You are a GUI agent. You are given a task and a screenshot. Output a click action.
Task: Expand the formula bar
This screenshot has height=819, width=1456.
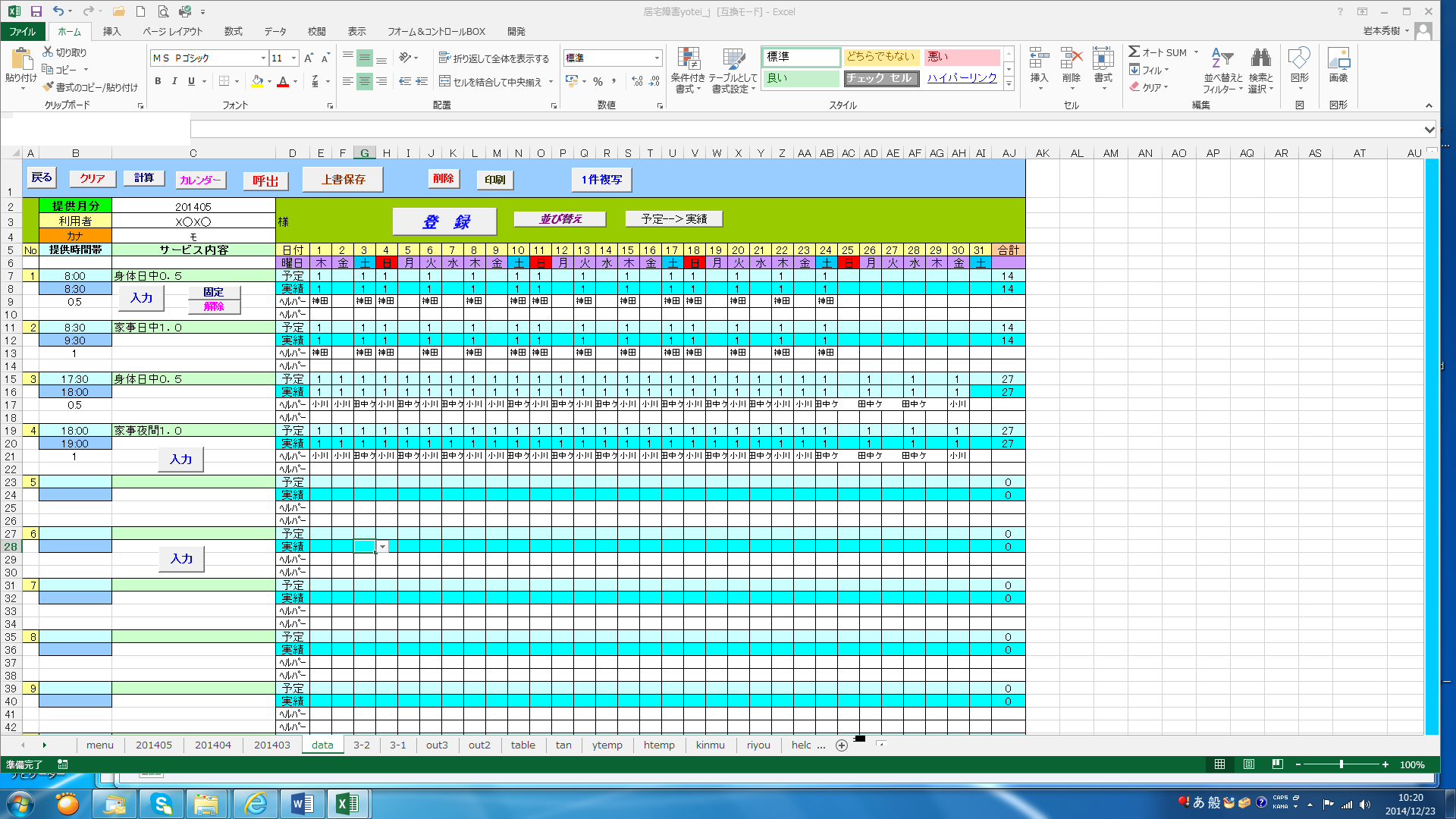click(x=1429, y=130)
